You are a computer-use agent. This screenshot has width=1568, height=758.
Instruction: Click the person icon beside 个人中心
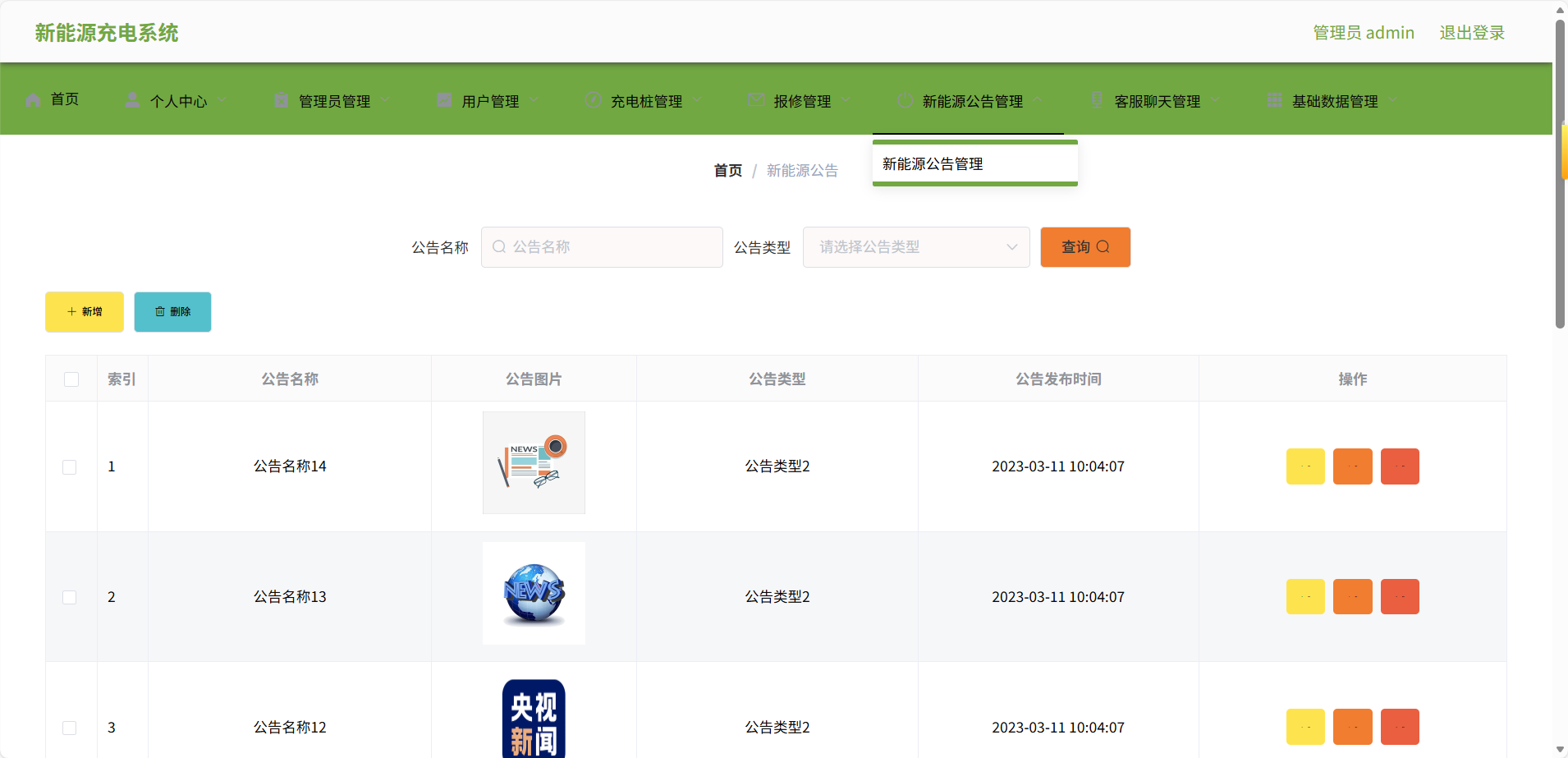(x=132, y=100)
